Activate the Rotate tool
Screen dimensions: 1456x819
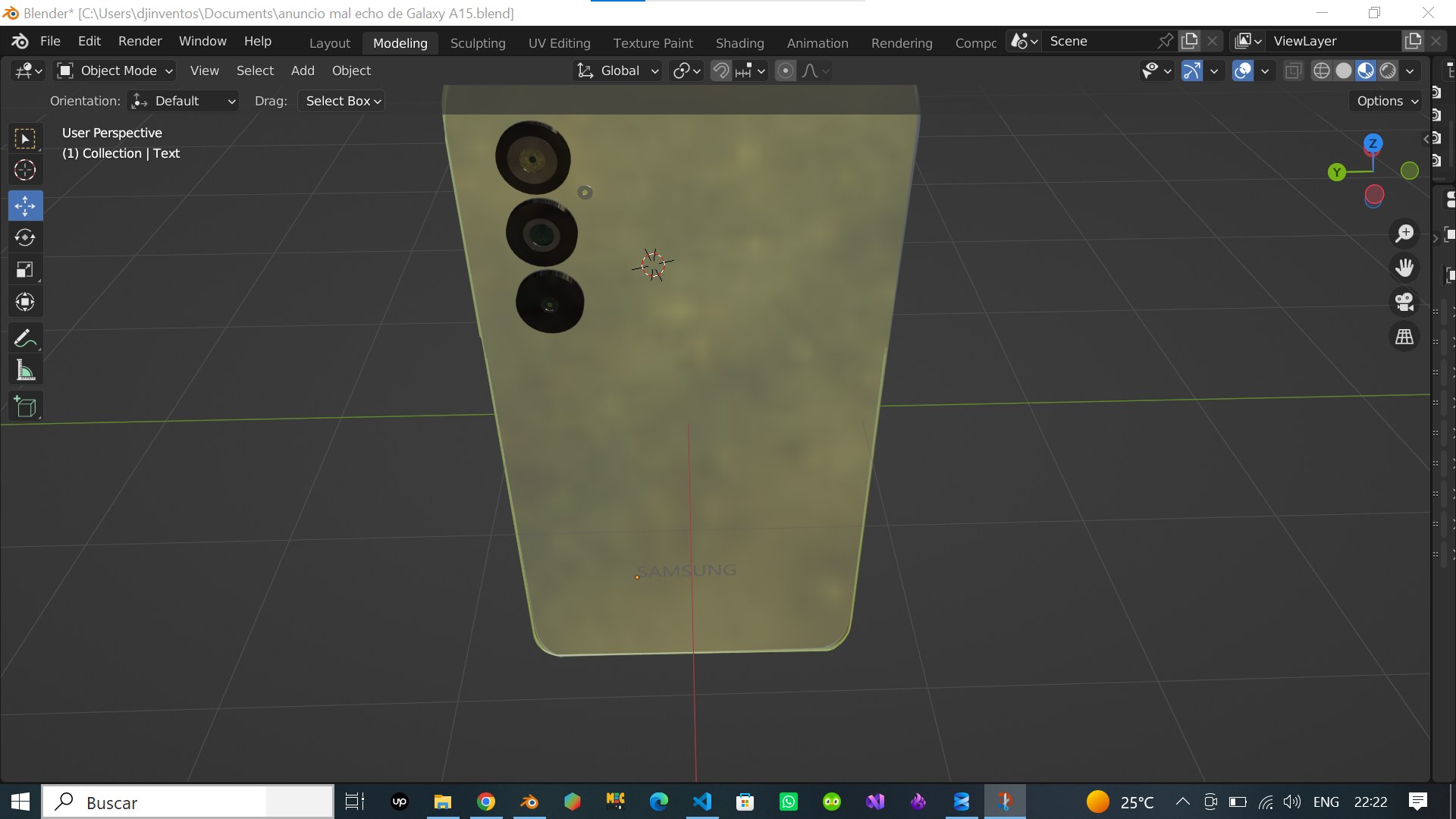click(x=25, y=237)
